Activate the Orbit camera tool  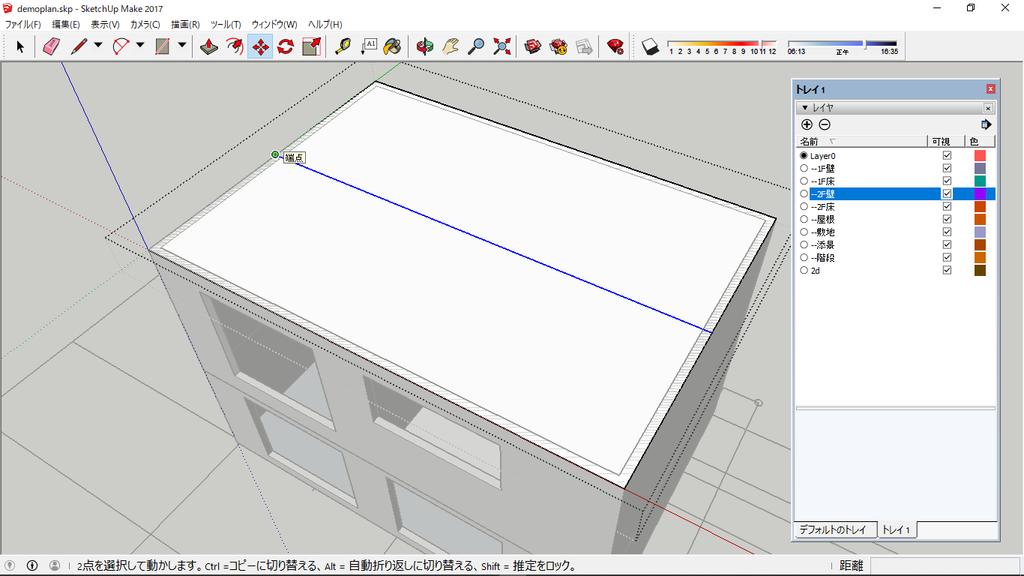point(424,46)
